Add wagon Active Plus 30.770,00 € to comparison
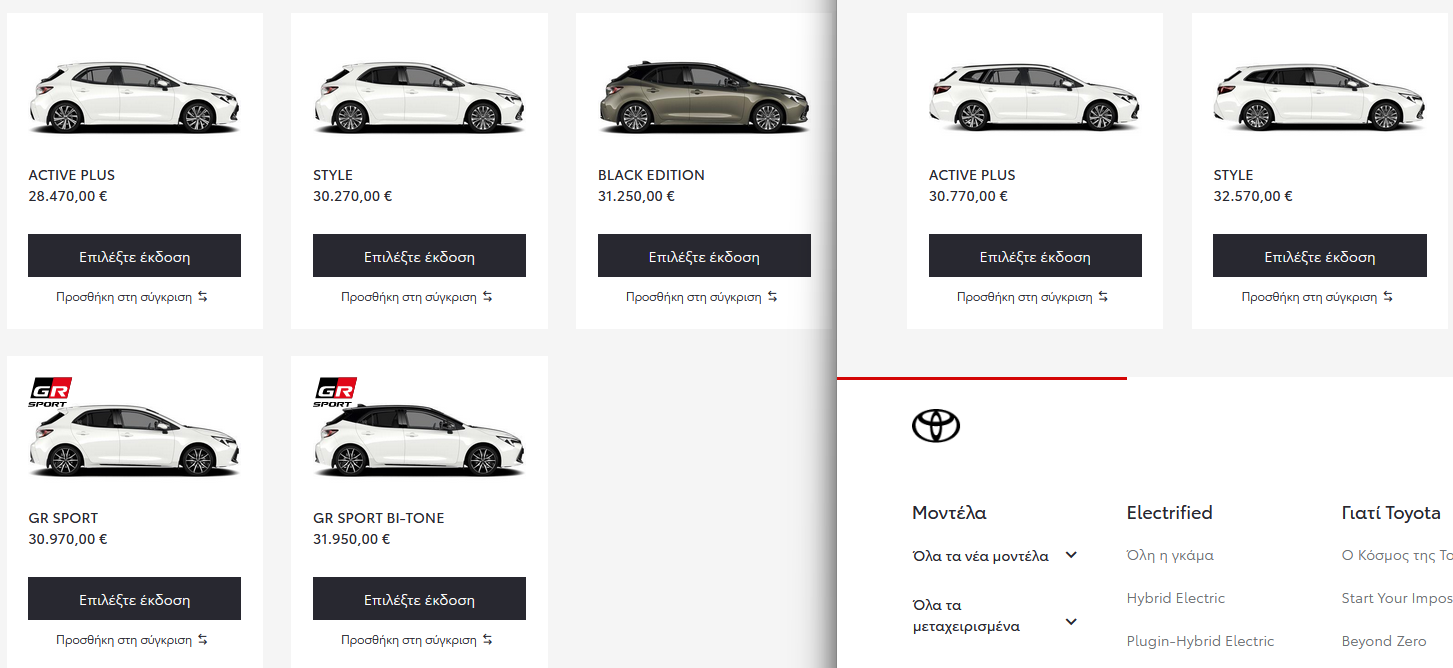 coord(1025,297)
